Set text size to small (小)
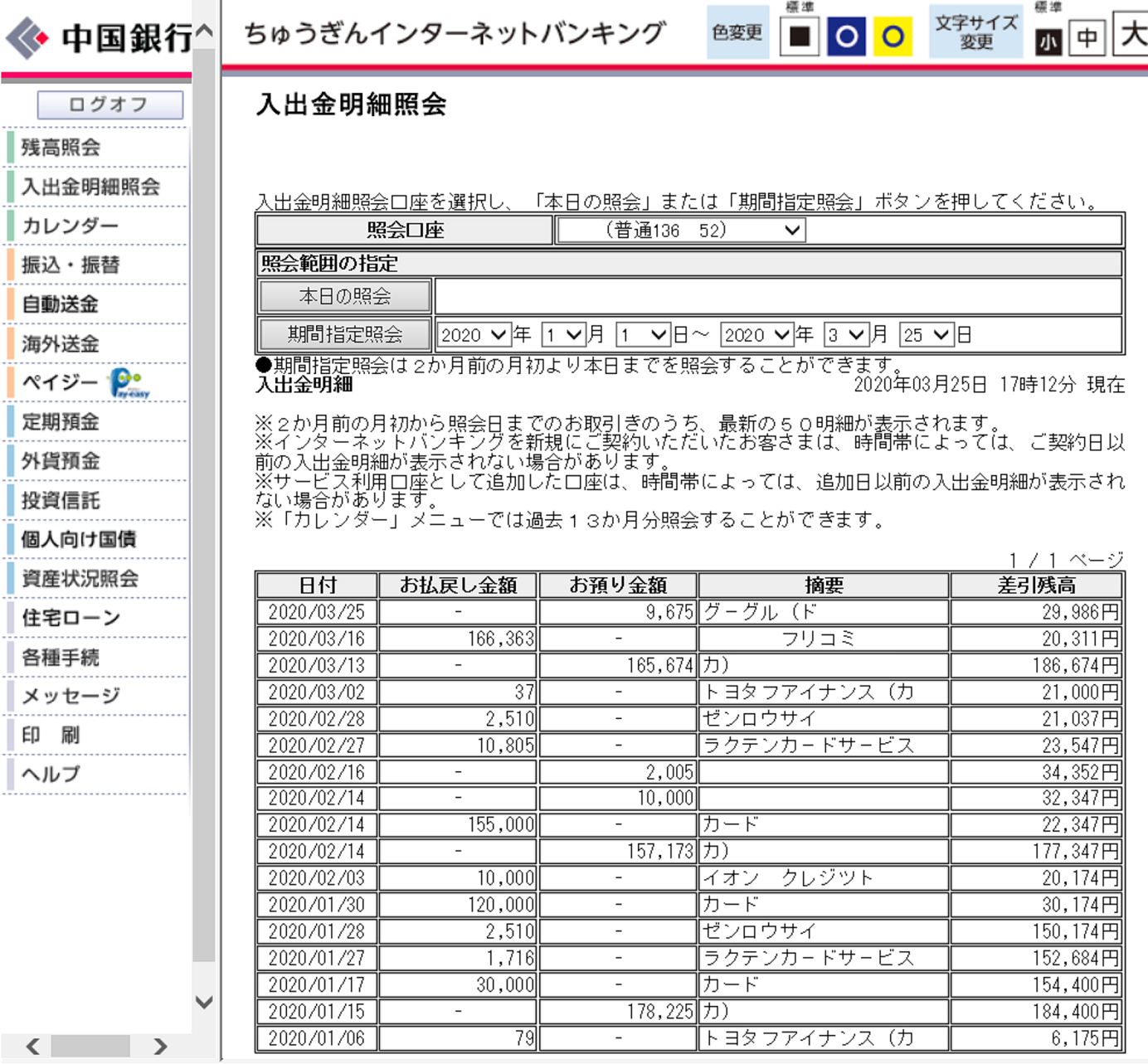The height and width of the screenshot is (1064, 1148). [x=1048, y=40]
